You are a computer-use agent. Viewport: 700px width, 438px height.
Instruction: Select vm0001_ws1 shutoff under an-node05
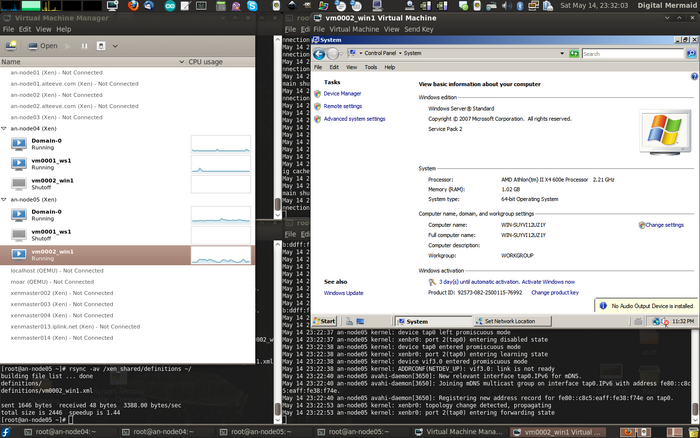127,235
